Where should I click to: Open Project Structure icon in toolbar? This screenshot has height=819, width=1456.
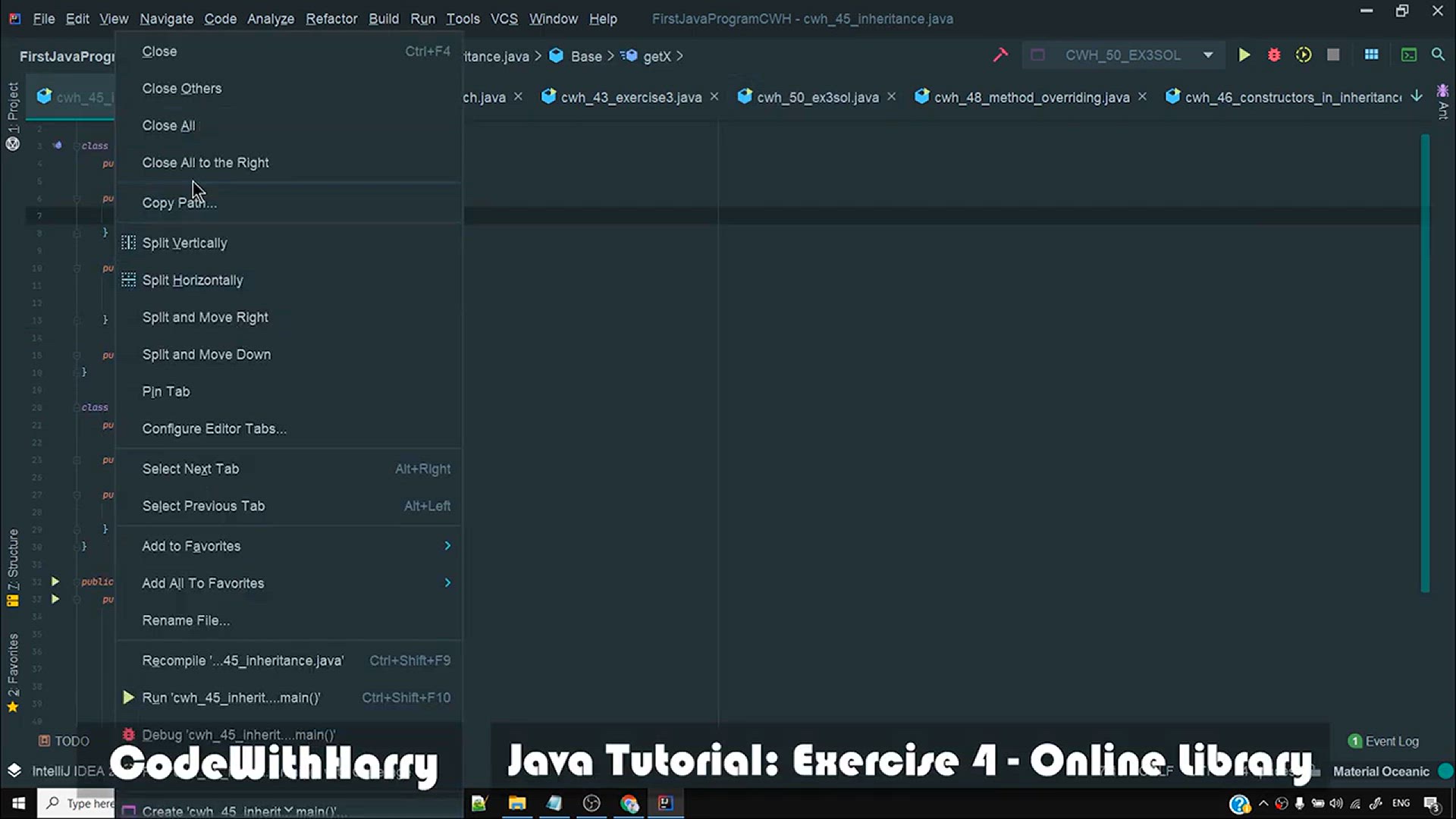coord(1371,55)
